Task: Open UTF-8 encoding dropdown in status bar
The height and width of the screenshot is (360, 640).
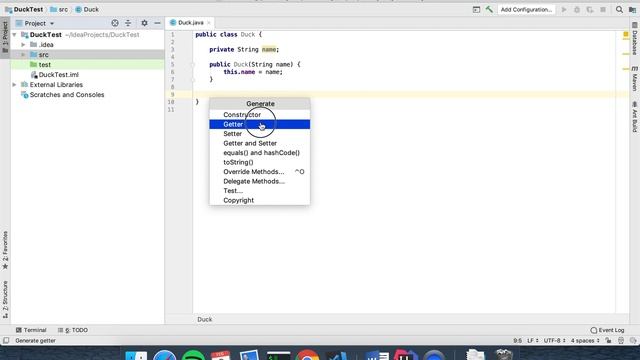Action: 555,340
